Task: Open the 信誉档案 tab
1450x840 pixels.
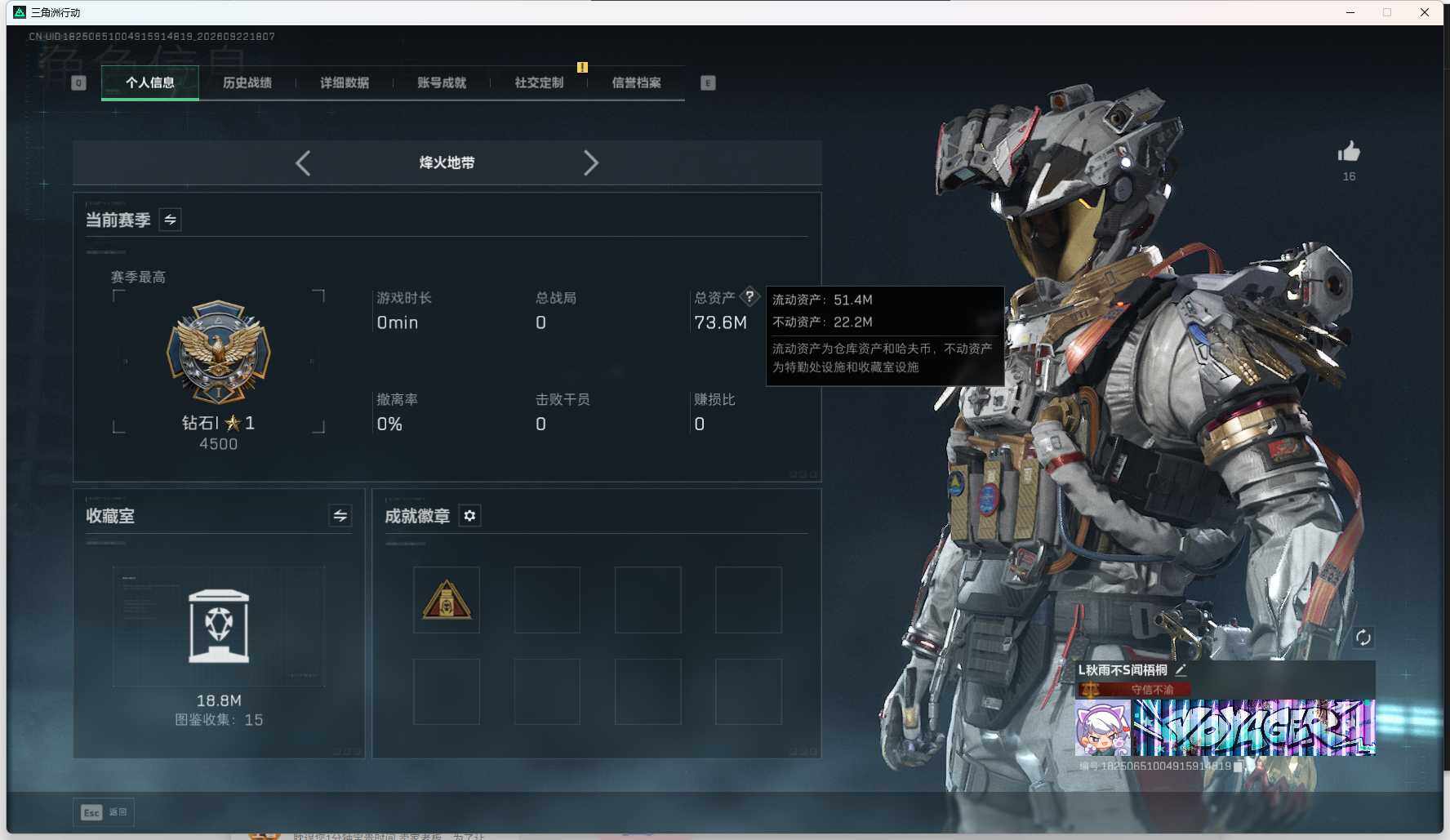Action: pyautogui.click(x=636, y=82)
